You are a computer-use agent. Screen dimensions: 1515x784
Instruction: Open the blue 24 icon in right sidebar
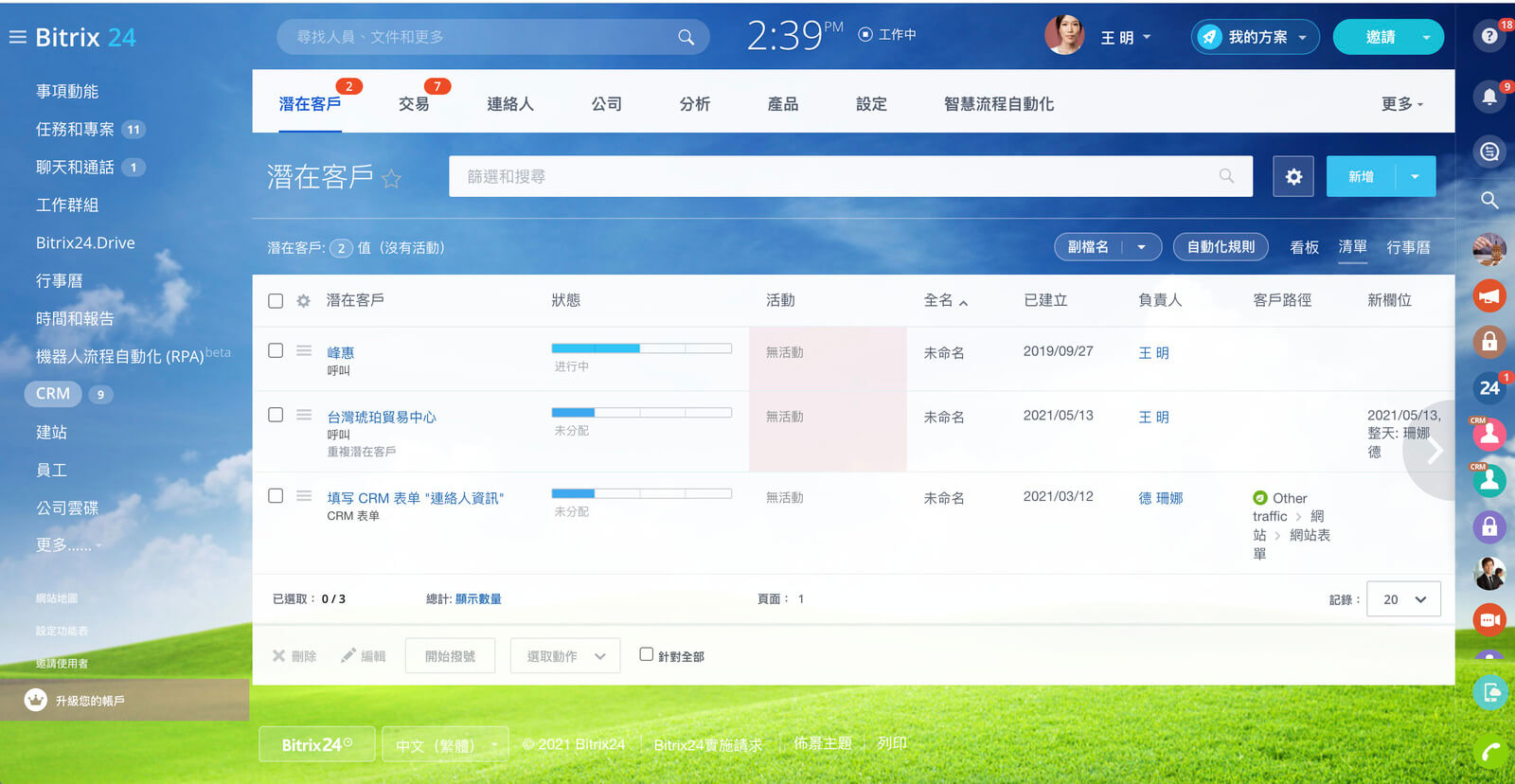(1489, 387)
